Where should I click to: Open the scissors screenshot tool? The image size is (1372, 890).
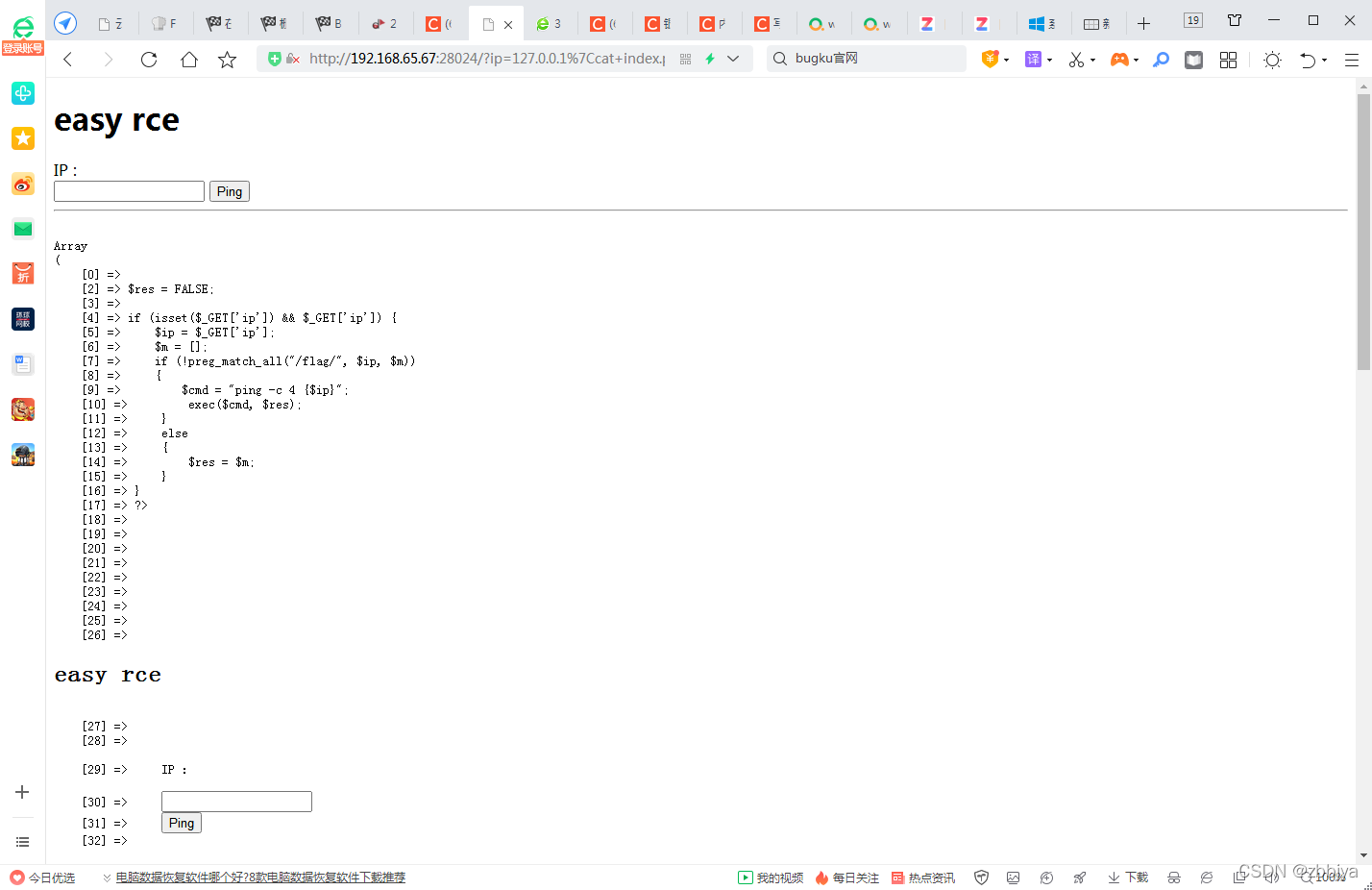pyautogui.click(x=1076, y=60)
